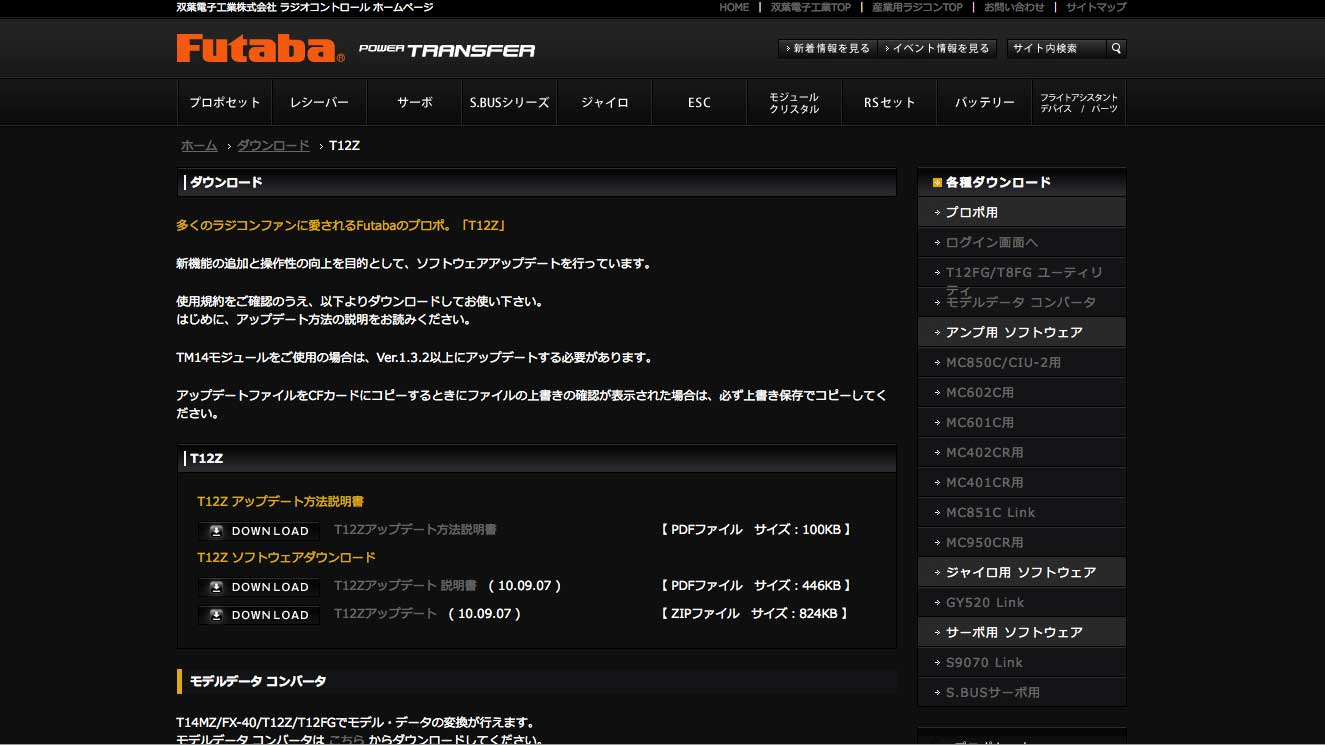
Task: Select アンプ用 ソフトウェア sidebar heading
Action: click(x=1021, y=332)
